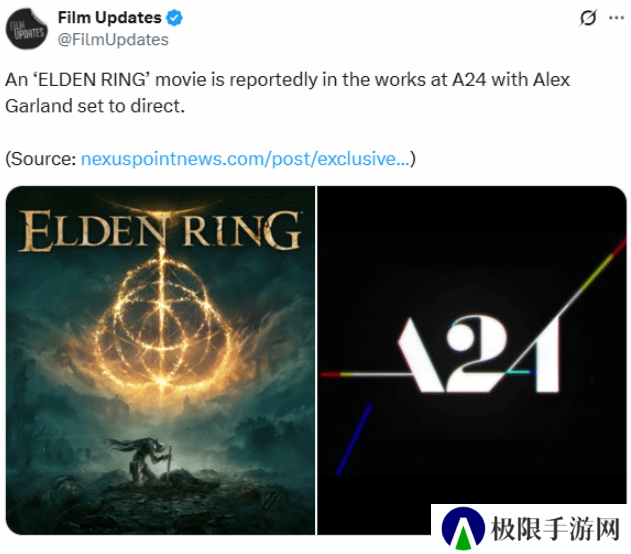Click the quoted 'ELDEN RING' in tweet text
Viewport: 631px width, 554px height.
point(91,80)
